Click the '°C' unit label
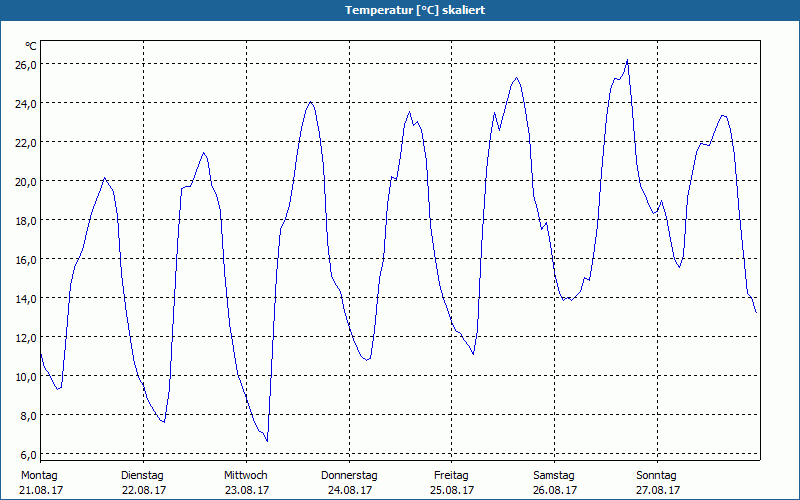 [x=31, y=46]
